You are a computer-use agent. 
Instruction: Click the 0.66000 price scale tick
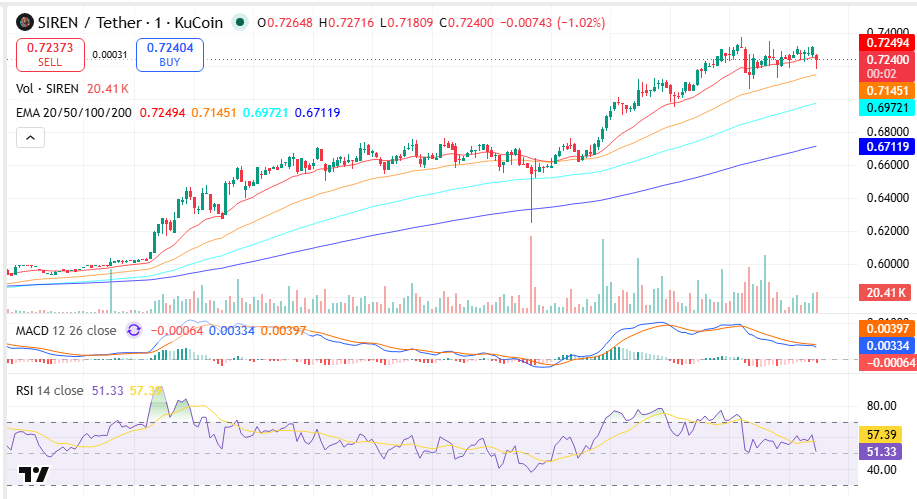pos(887,165)
